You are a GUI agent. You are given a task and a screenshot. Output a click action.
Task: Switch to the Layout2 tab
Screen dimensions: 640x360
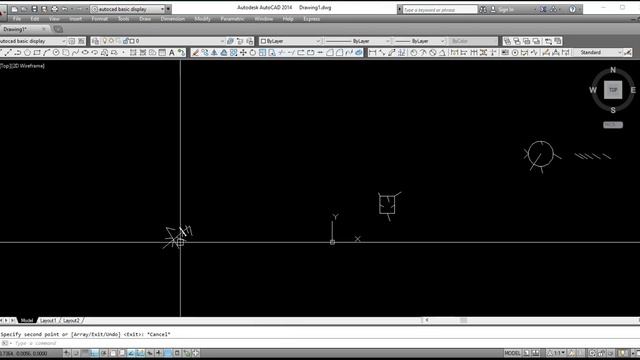pyautogui.click(x=71, y=320)
